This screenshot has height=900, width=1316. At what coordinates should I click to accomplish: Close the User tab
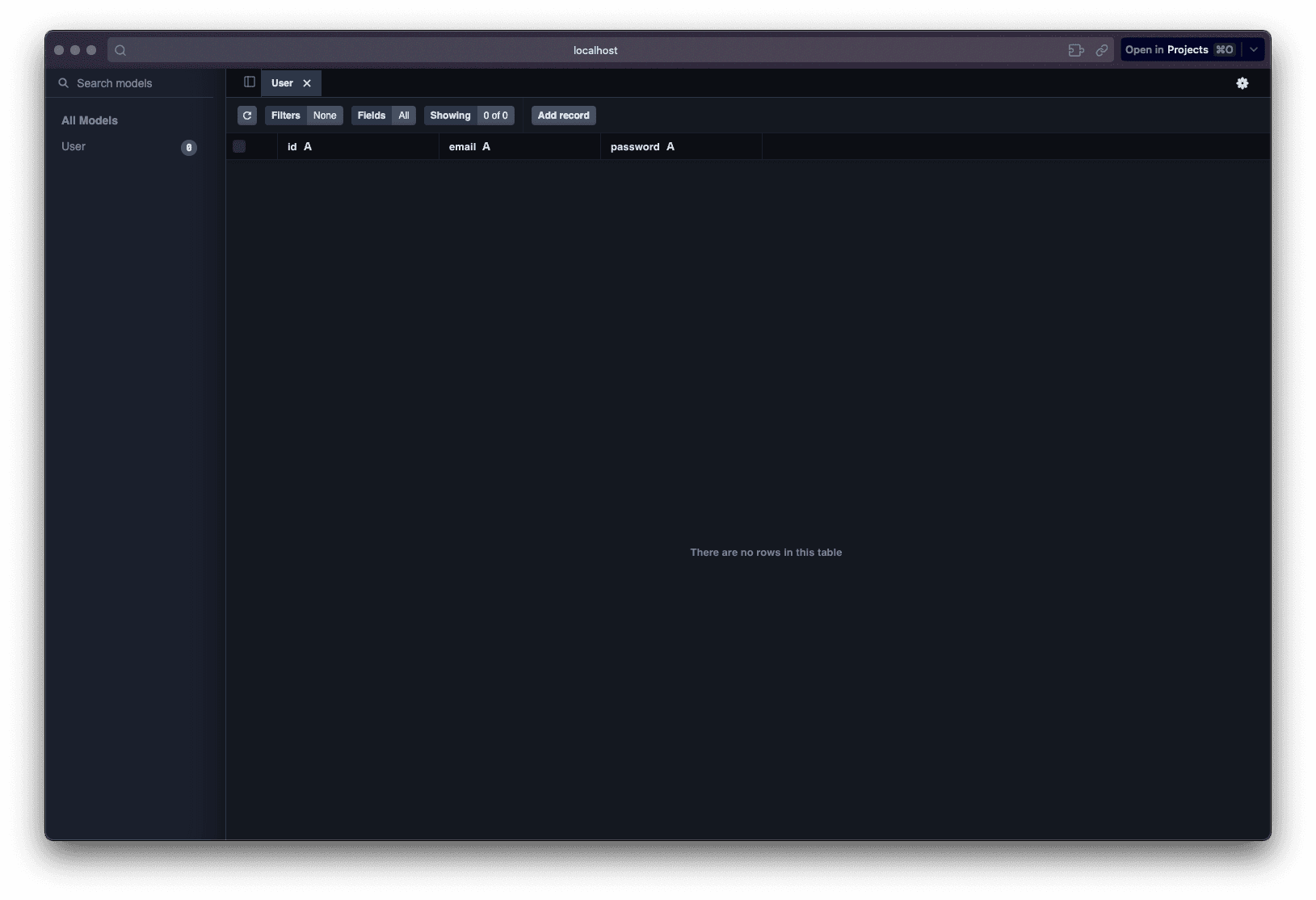[307, 83]
